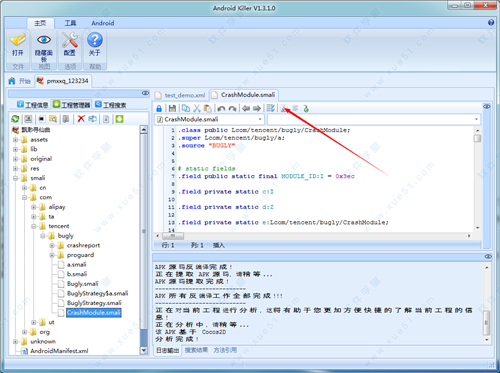Click the code editor scroll up arrow
The image size is (500, 373).
(x=477, y=131)
